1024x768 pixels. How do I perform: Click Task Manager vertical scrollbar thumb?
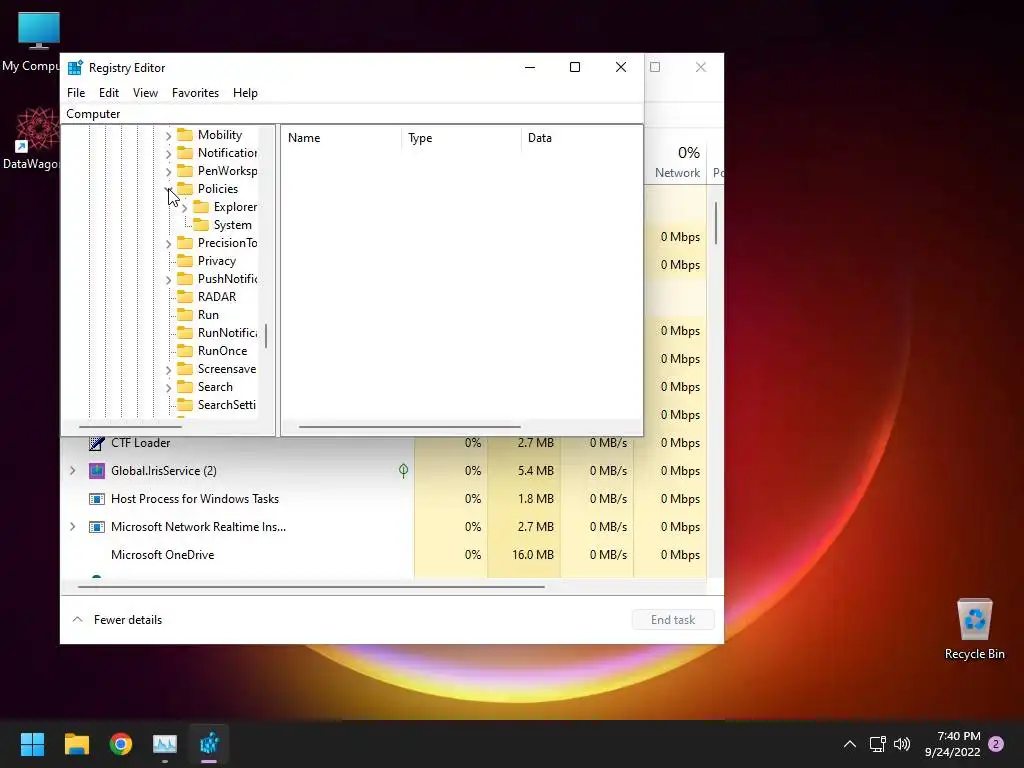coord(716,223)
